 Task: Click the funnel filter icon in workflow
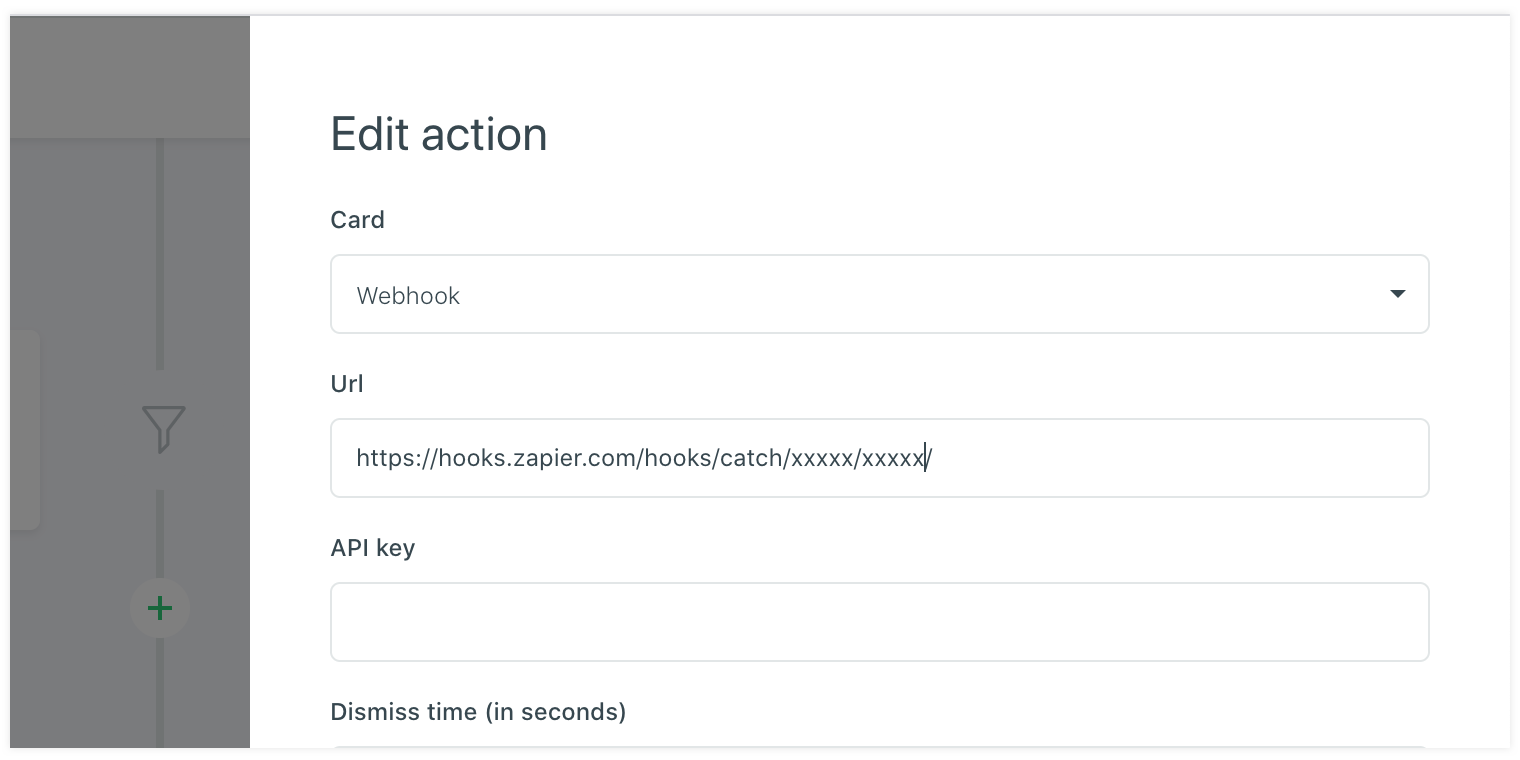(163, 428)
